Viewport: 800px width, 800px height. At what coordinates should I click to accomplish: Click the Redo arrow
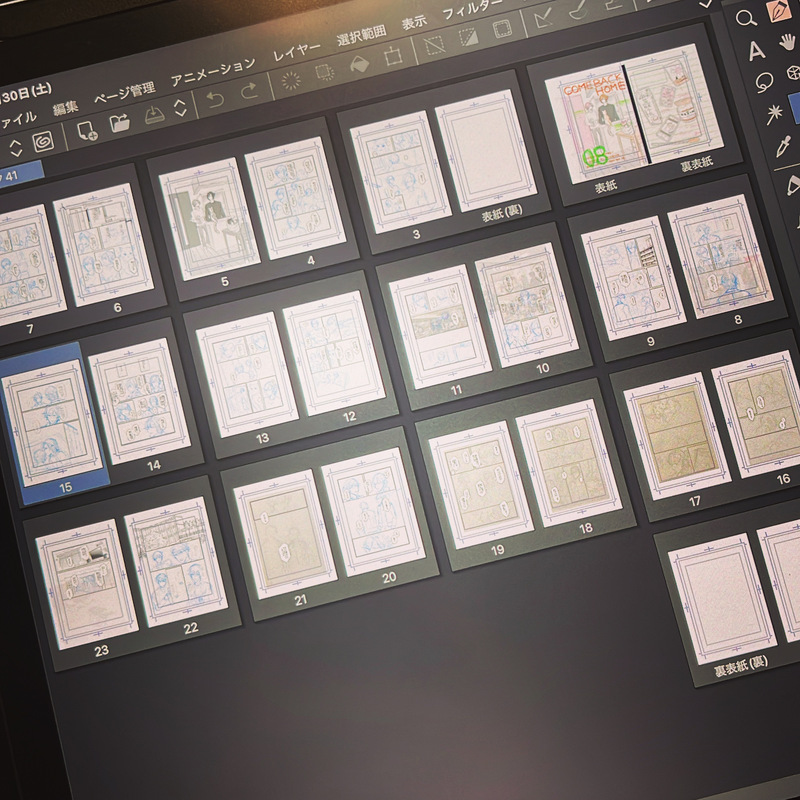pyautogui.click(x=249, y=91)
